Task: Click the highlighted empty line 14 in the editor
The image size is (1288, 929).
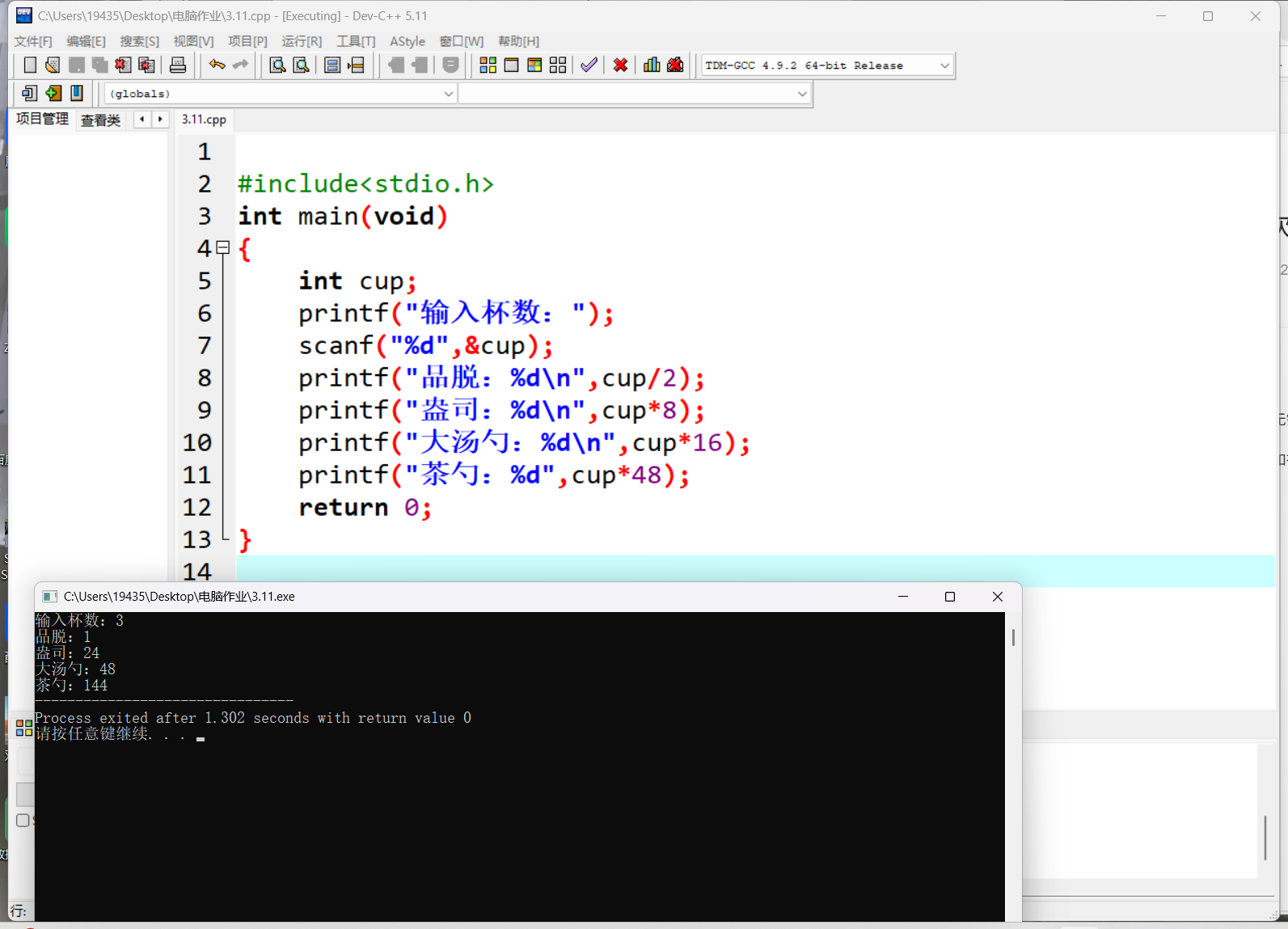Action: point(755,572)
